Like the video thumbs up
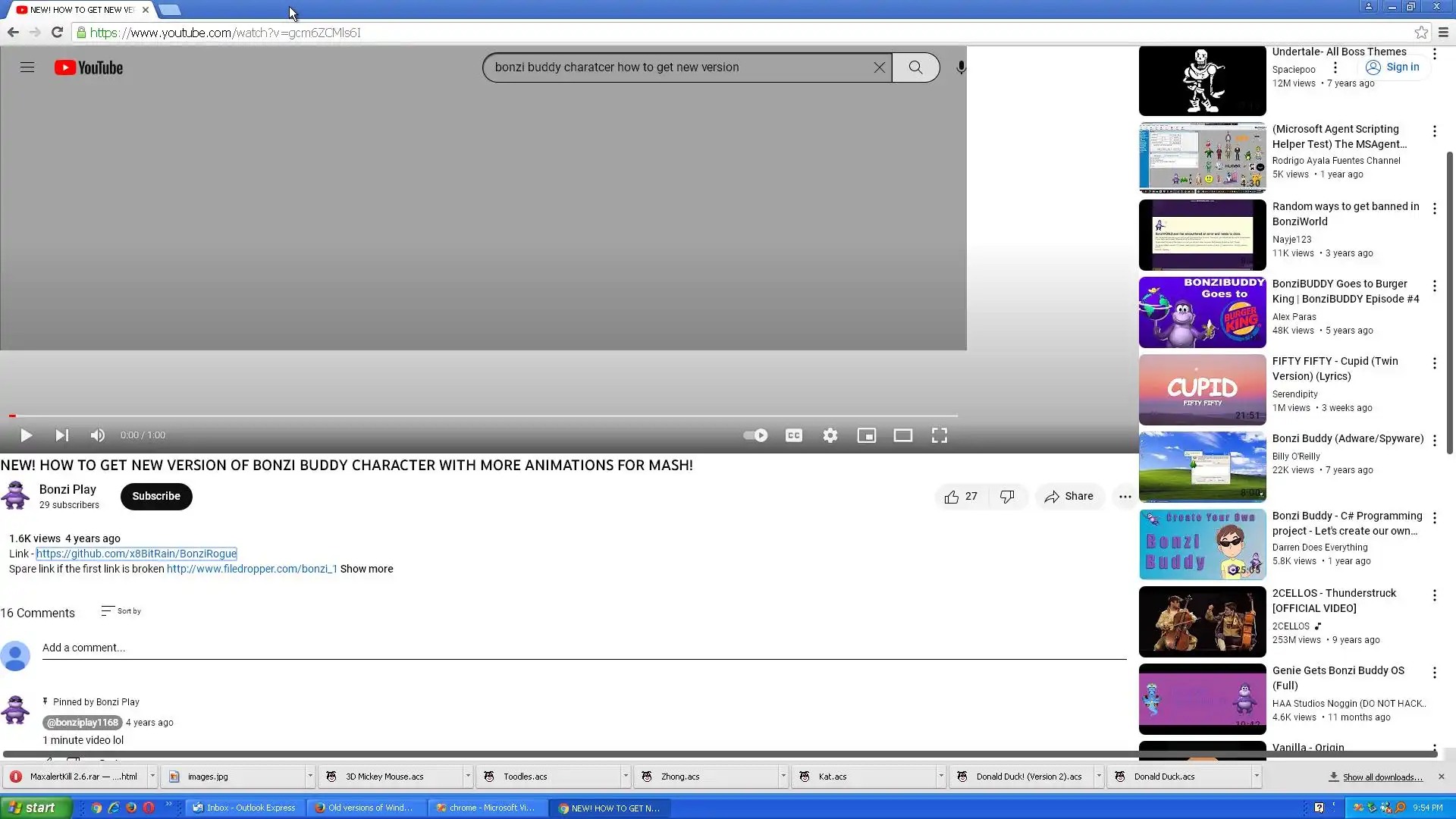 (952, 497)
